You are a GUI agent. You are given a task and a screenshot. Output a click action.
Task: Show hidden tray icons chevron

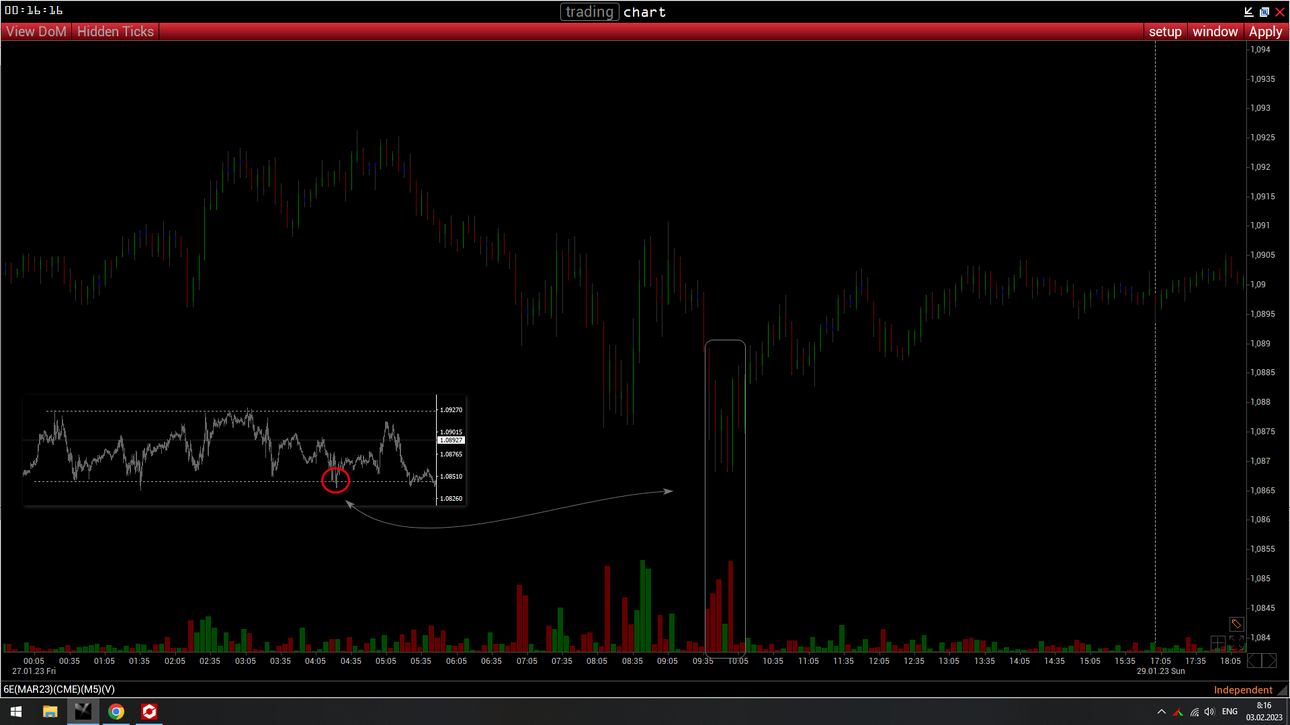1161,712
